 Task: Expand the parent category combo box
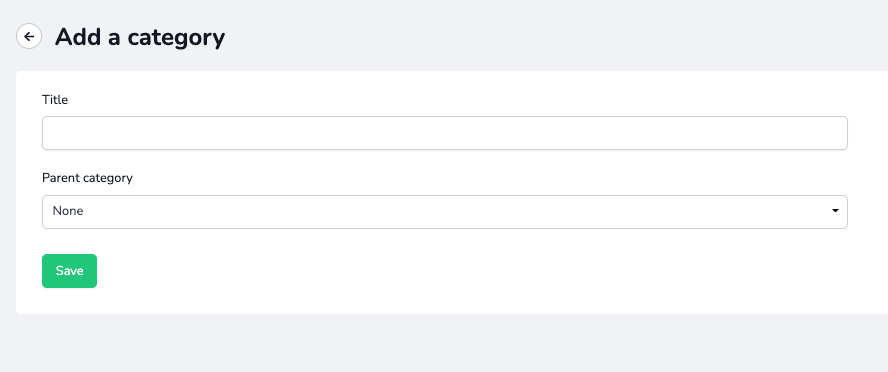(445, 212)
